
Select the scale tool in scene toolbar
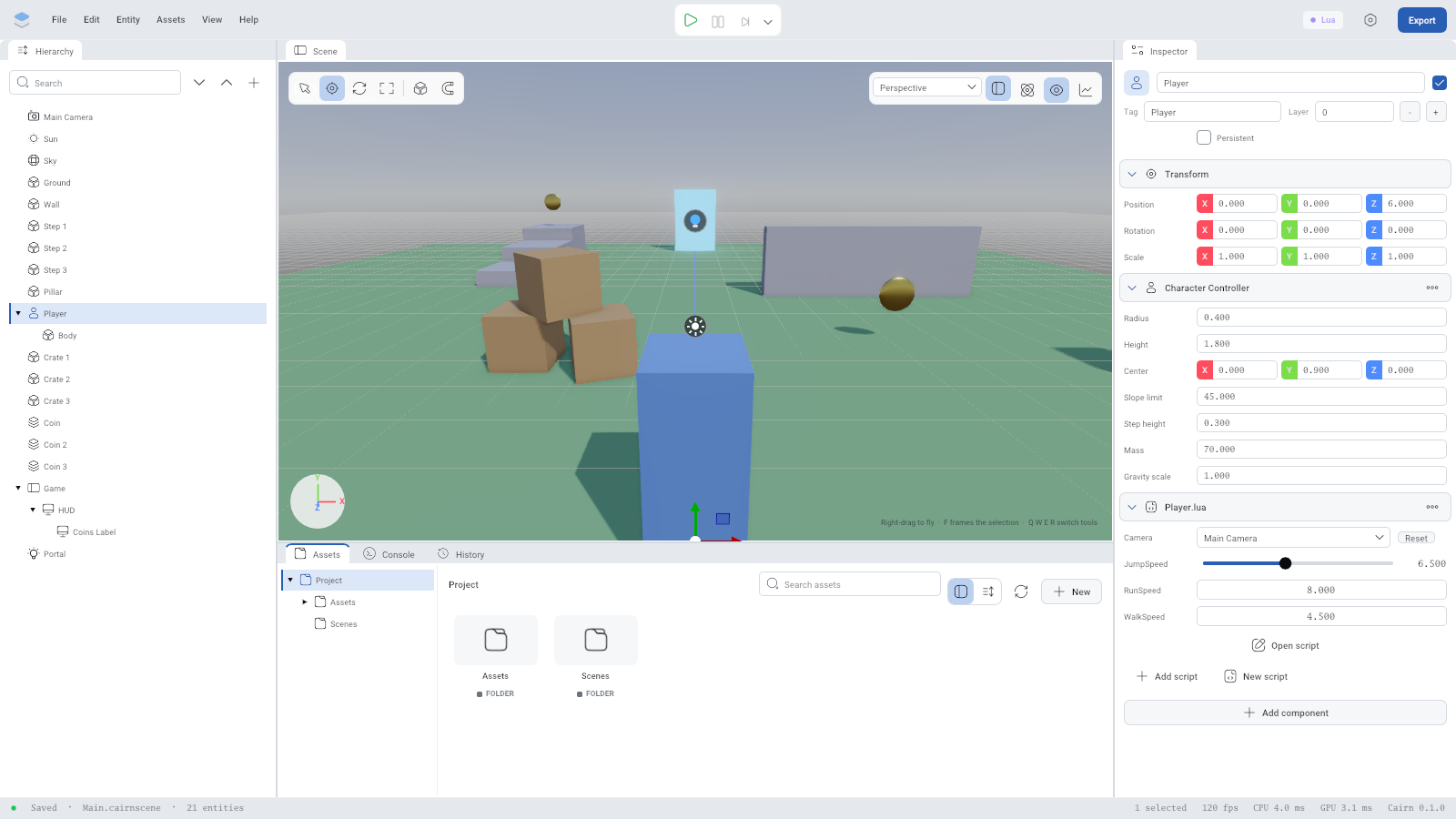click(x=387, y=88)
